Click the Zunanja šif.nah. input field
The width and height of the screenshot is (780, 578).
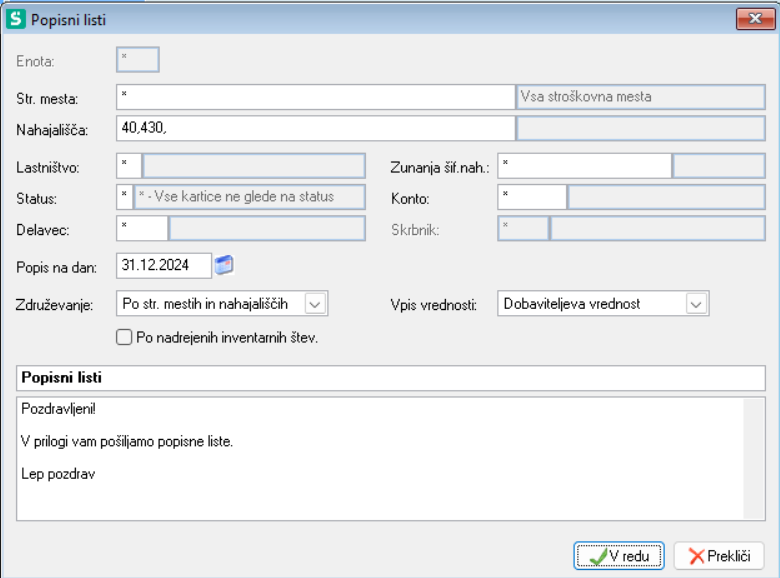585,166
